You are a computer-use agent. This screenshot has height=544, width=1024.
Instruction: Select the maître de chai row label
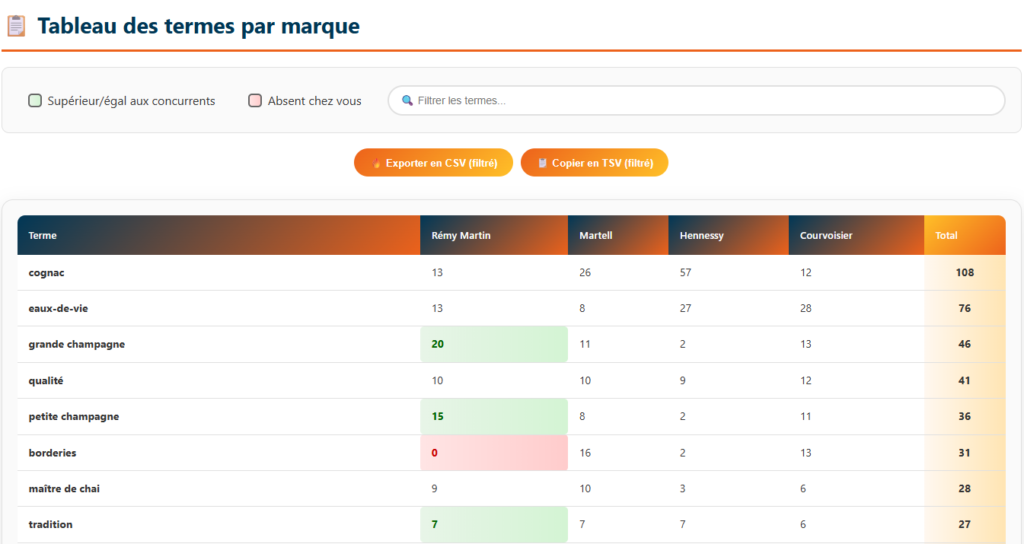tap(64, 489)
